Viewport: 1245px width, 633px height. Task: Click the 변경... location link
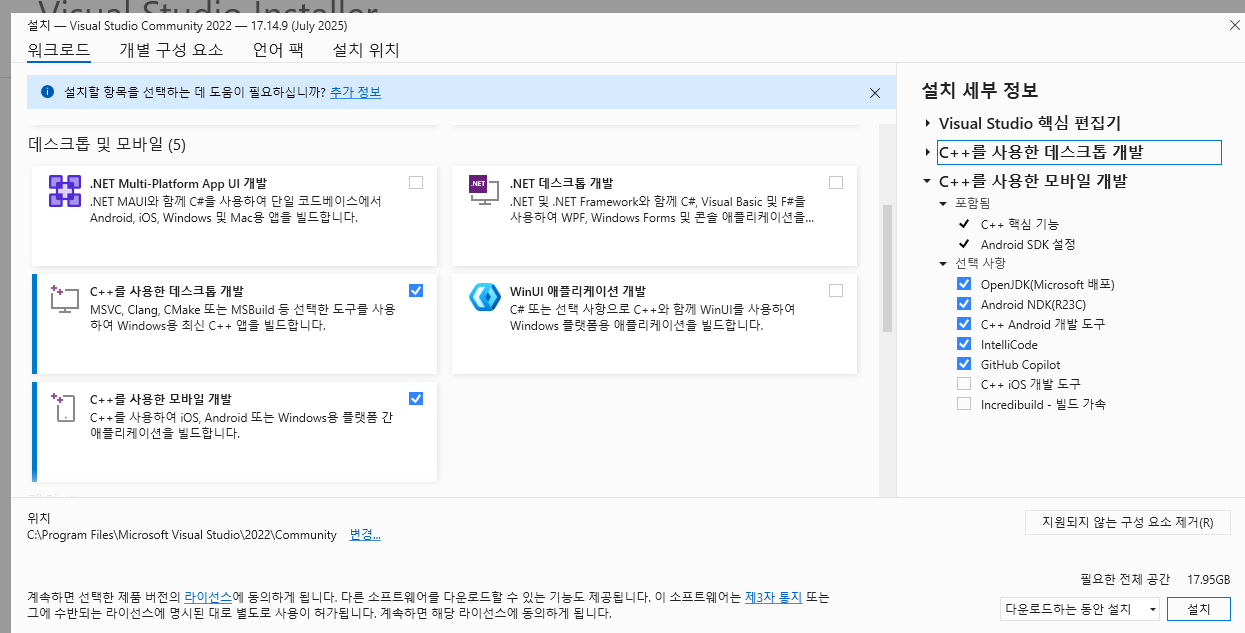365,535
